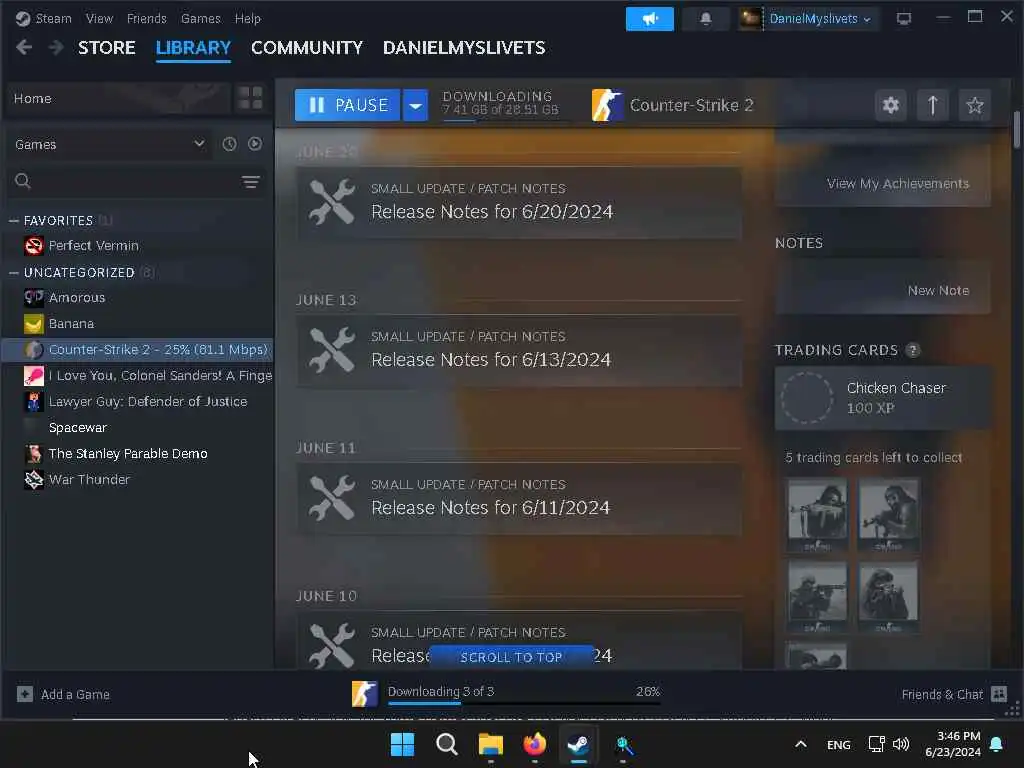Open the notifications bell
Screen dimensions: 1024x768
[705, 19]
